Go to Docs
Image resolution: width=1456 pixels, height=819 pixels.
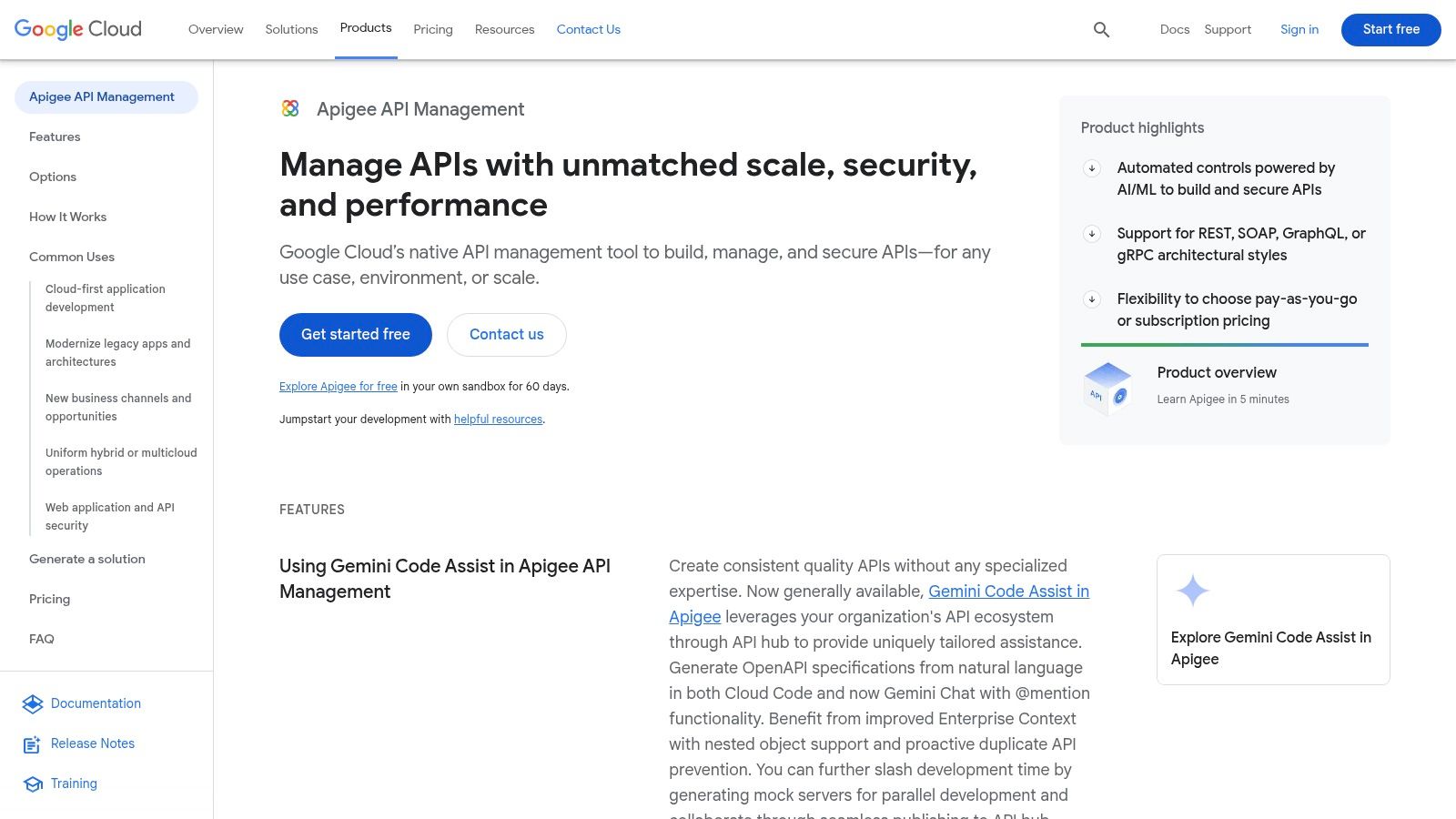pos(1175,29)
